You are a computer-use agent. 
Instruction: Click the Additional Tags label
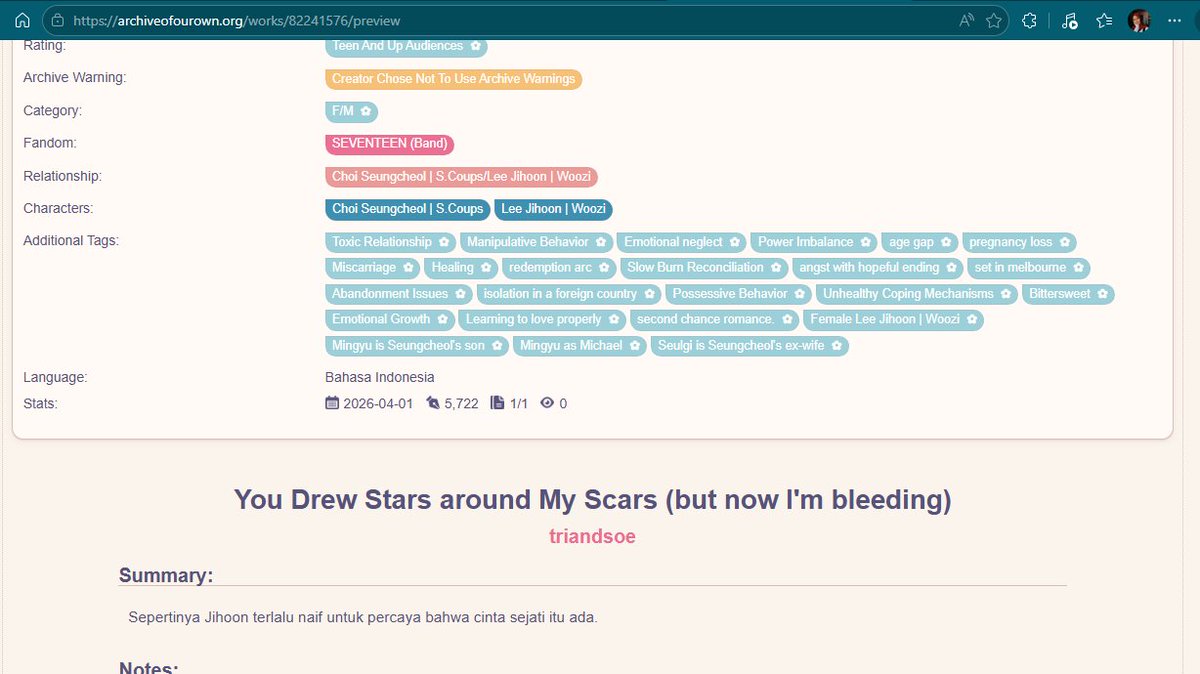pyautogui.click(x=71, y=241)
